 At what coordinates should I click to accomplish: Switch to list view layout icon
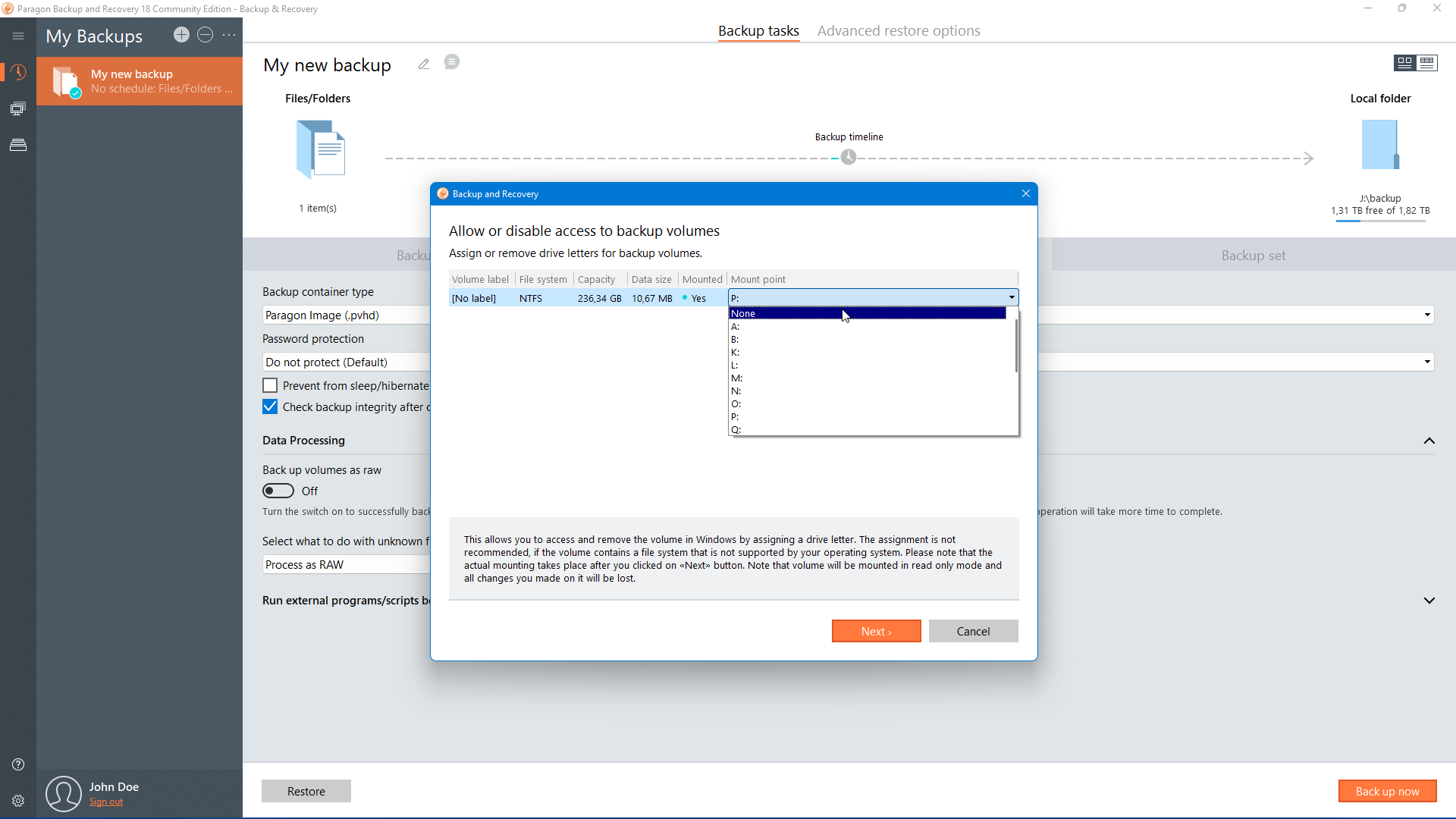[1427, 63]
